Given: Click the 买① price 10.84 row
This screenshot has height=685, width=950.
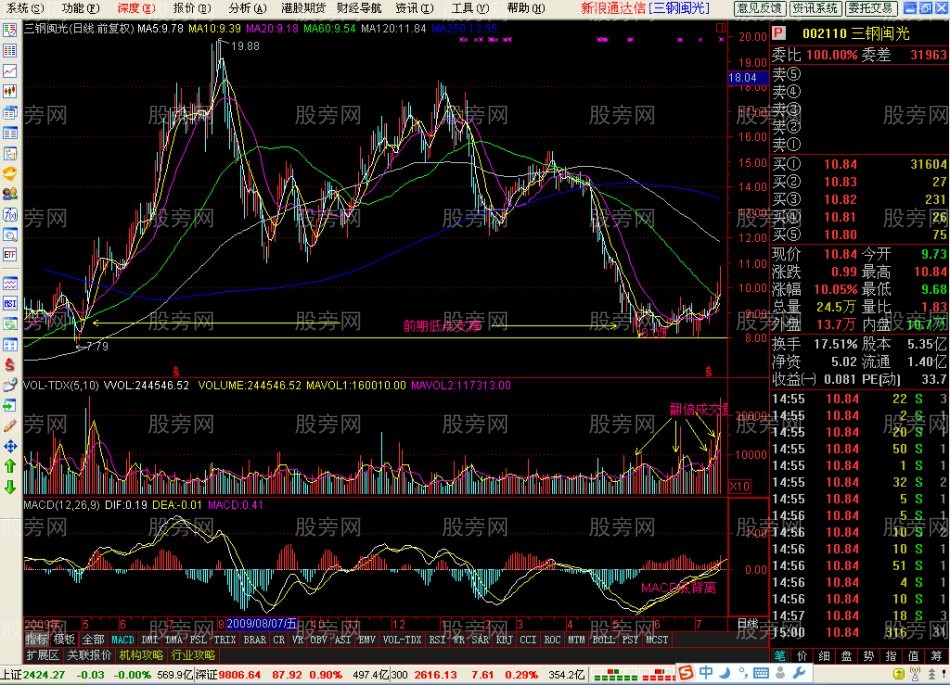Looking at the screenshot, I should coord(859,164).
